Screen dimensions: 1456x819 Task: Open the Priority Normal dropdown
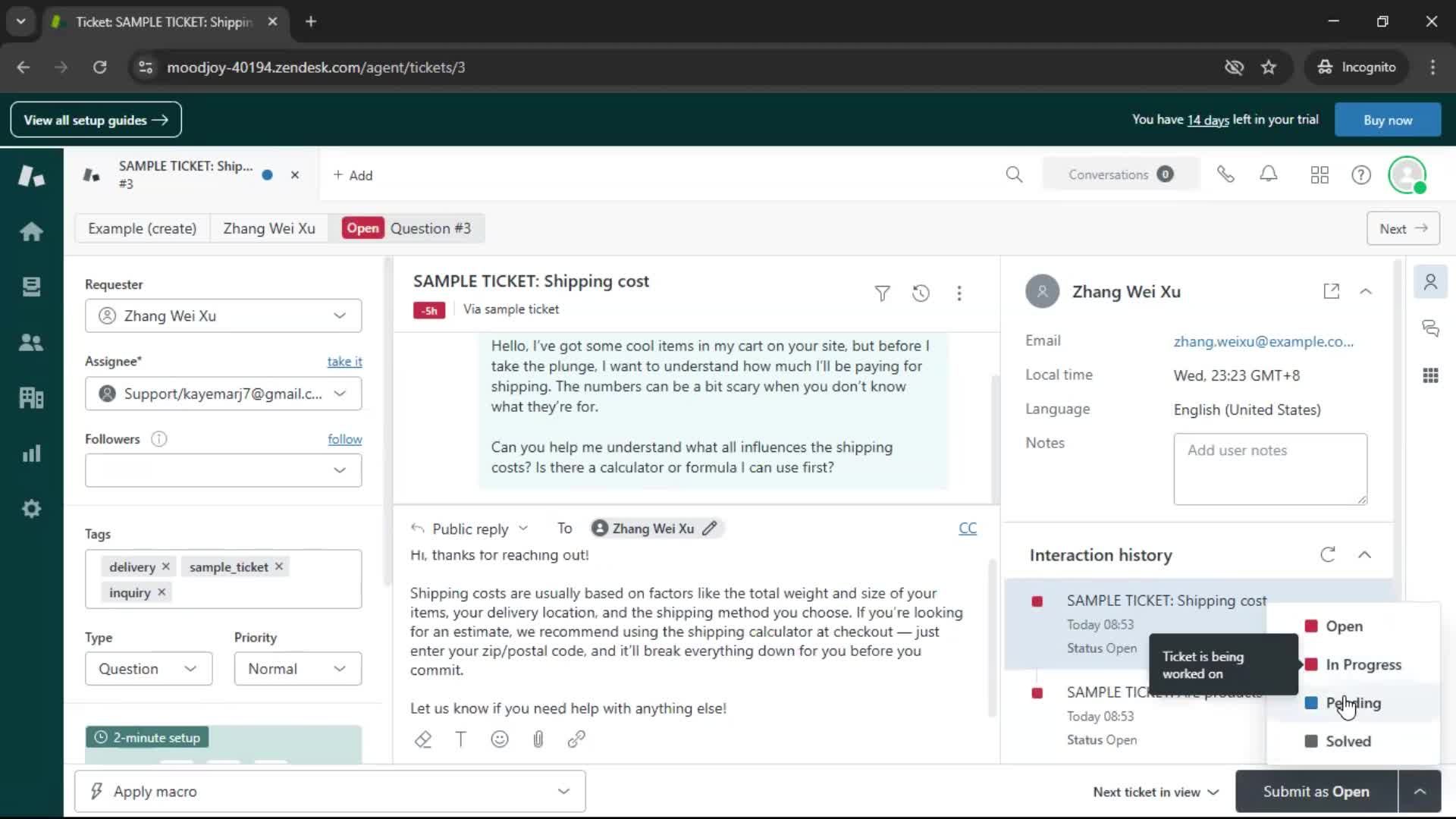pyautogui.click(x=297, y=669)
